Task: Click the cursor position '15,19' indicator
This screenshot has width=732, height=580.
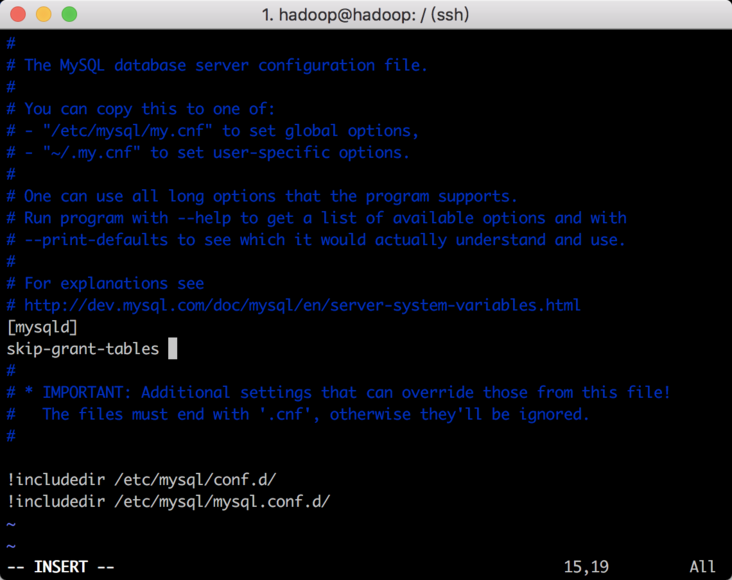Action: [586, 567]
